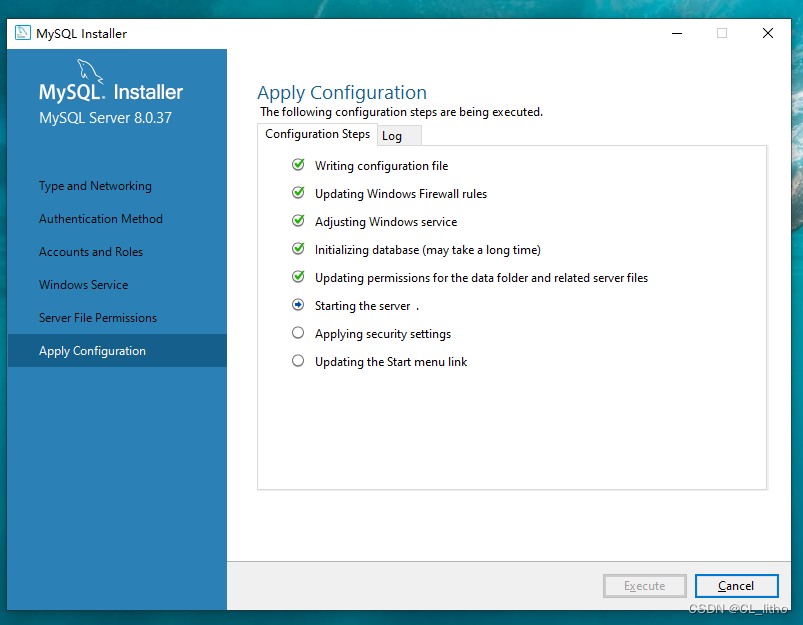Screen dimensions: 803x625
Task: Click green check beside Adjusting Windows service
Action: point(298,221)
